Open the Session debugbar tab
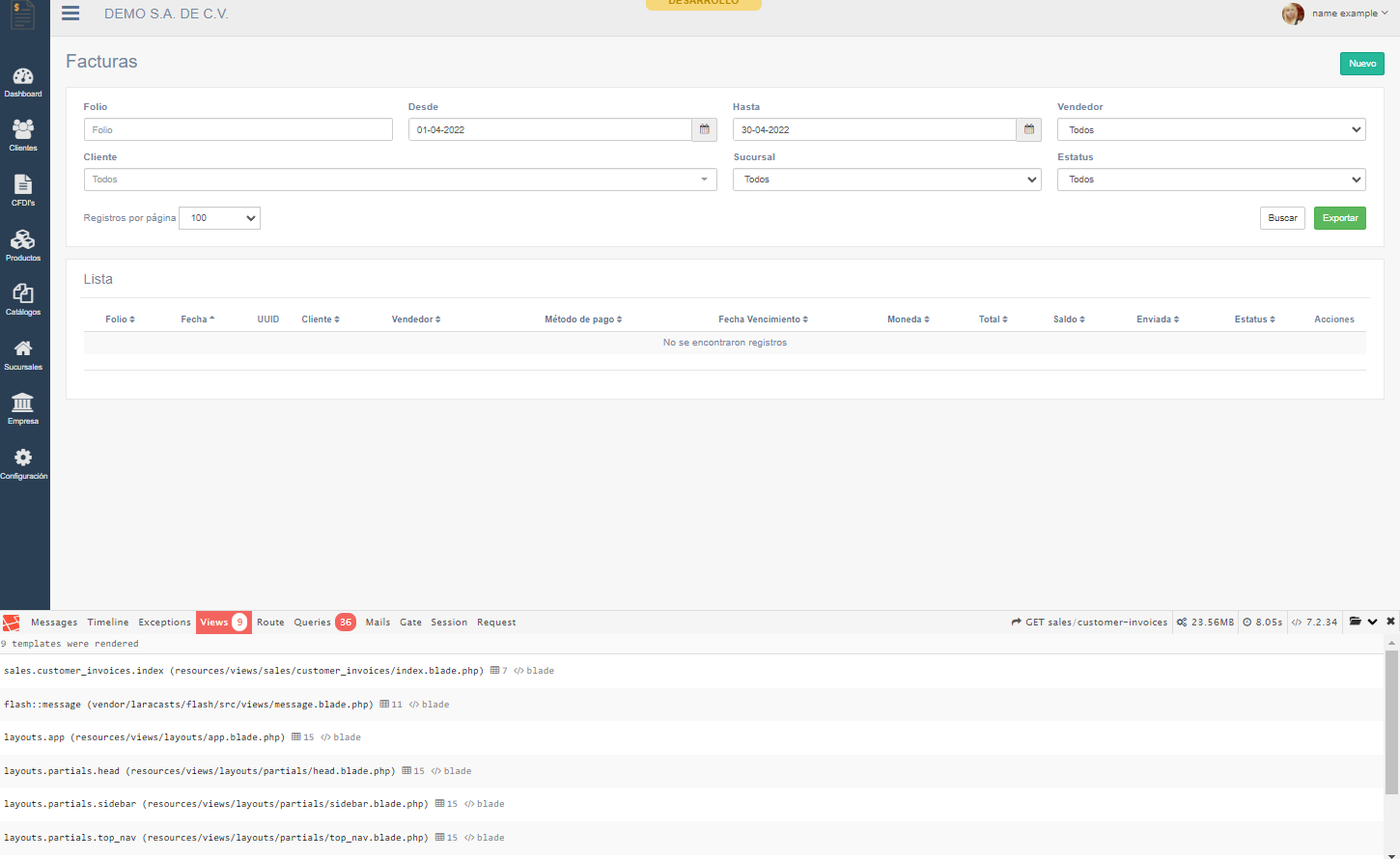Viewport: 1400px width, 859px height. pos(449,623)
